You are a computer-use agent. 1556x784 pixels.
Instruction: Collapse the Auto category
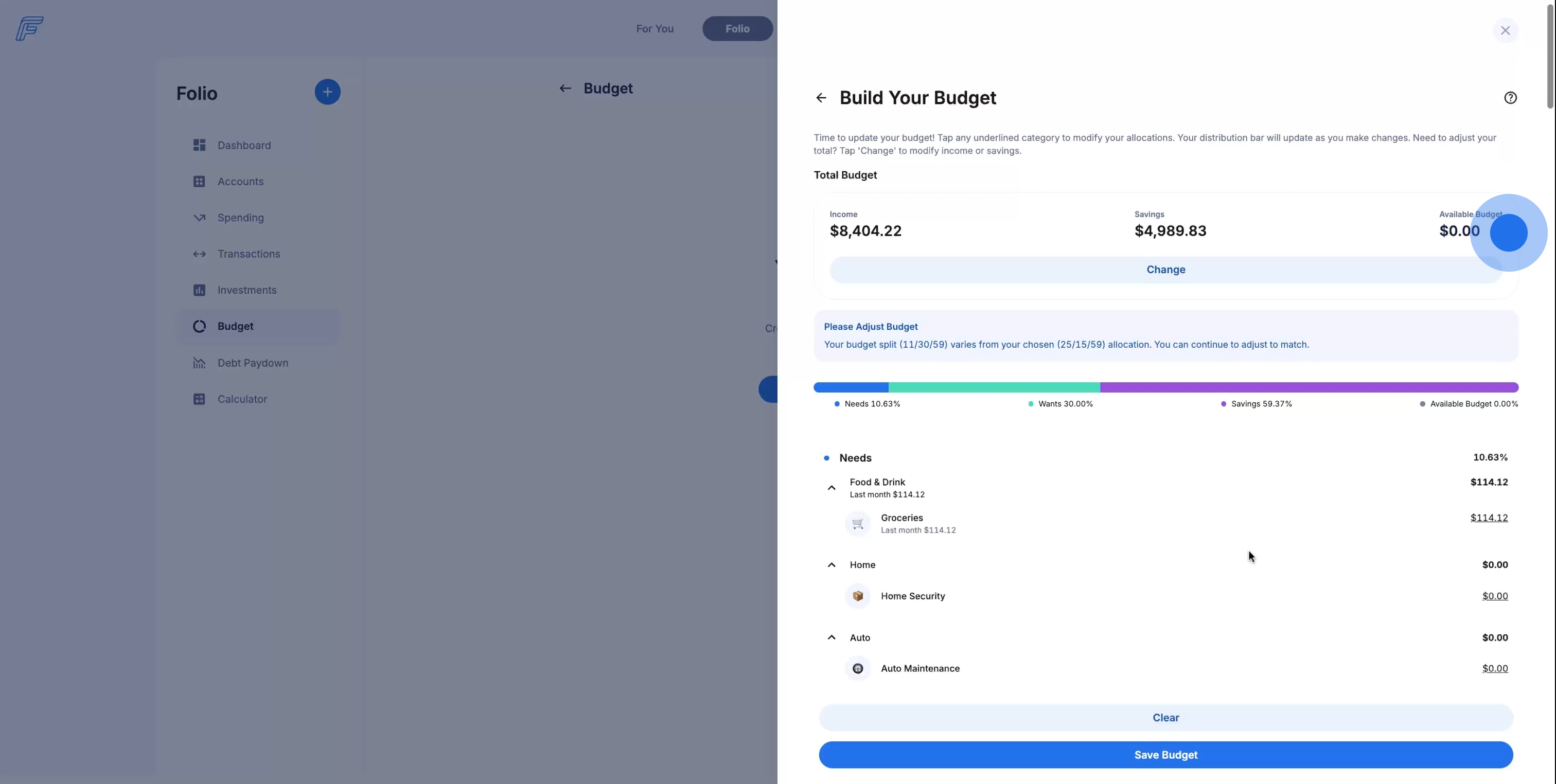point(831,638)
